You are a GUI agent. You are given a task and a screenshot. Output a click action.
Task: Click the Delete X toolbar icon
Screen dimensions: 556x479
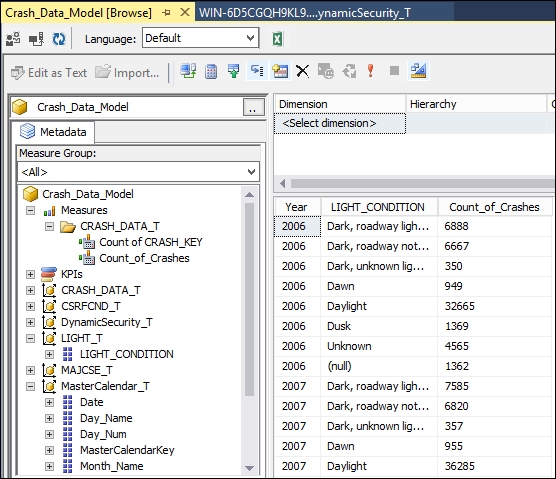[302, 71]
